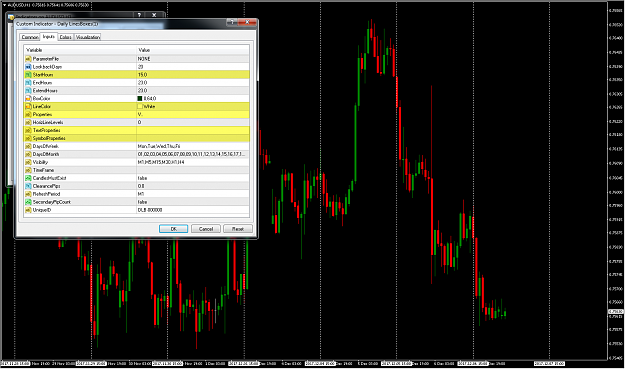The image size is (625, 369).
Task: Click the StartHours double type icon
Action: pyautogui.click(x=28, y=75)
